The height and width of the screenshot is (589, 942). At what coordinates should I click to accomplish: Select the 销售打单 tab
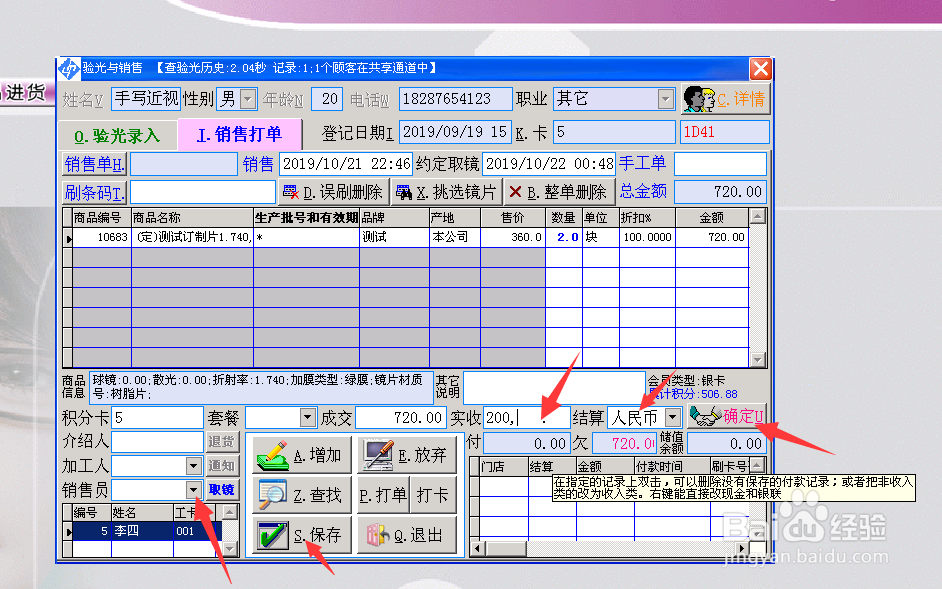pyautogui.click(x=240, y=134)
